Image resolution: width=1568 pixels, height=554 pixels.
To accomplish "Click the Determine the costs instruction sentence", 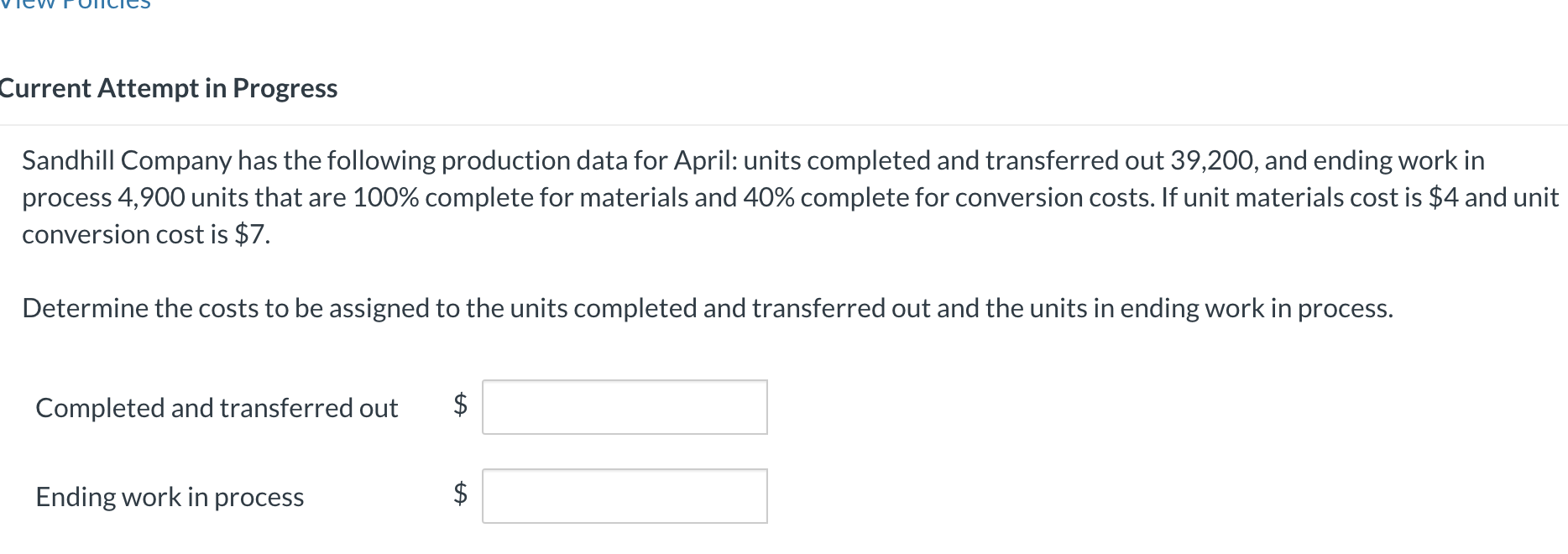I will [x=707, y=308].
